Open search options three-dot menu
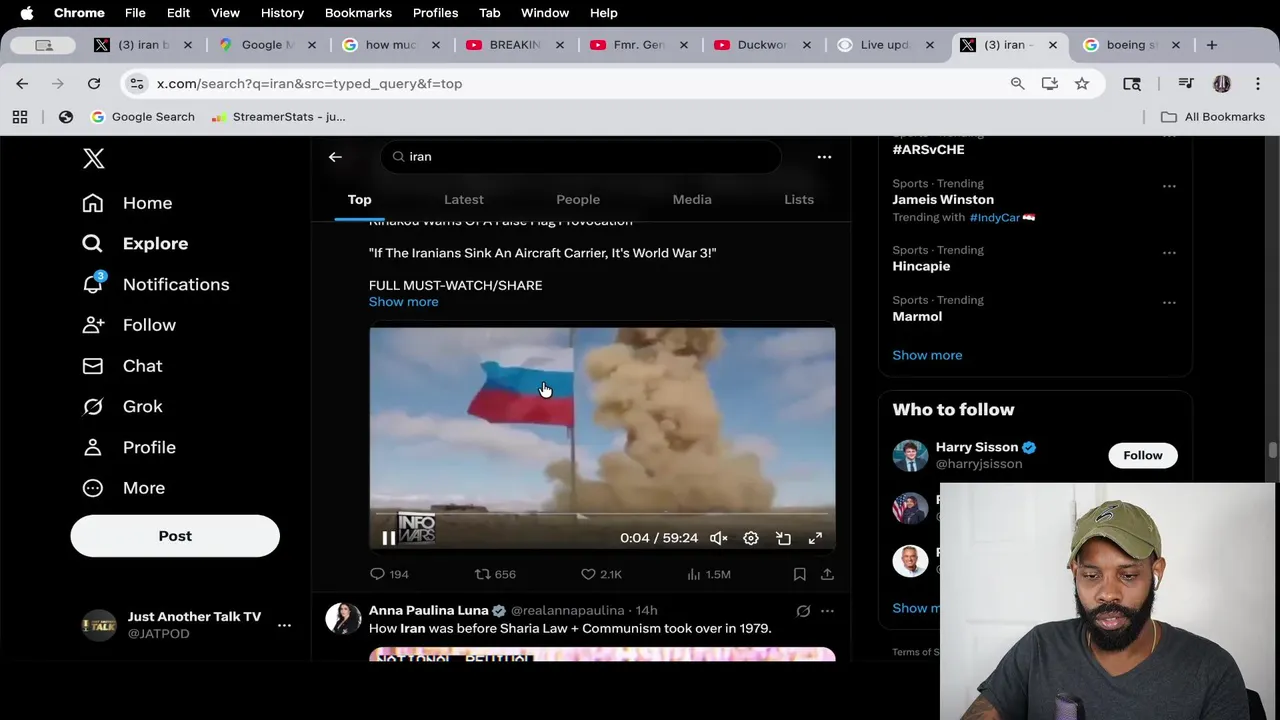Viewport: 1280px width, 720px height. click(x=824, y=157)
